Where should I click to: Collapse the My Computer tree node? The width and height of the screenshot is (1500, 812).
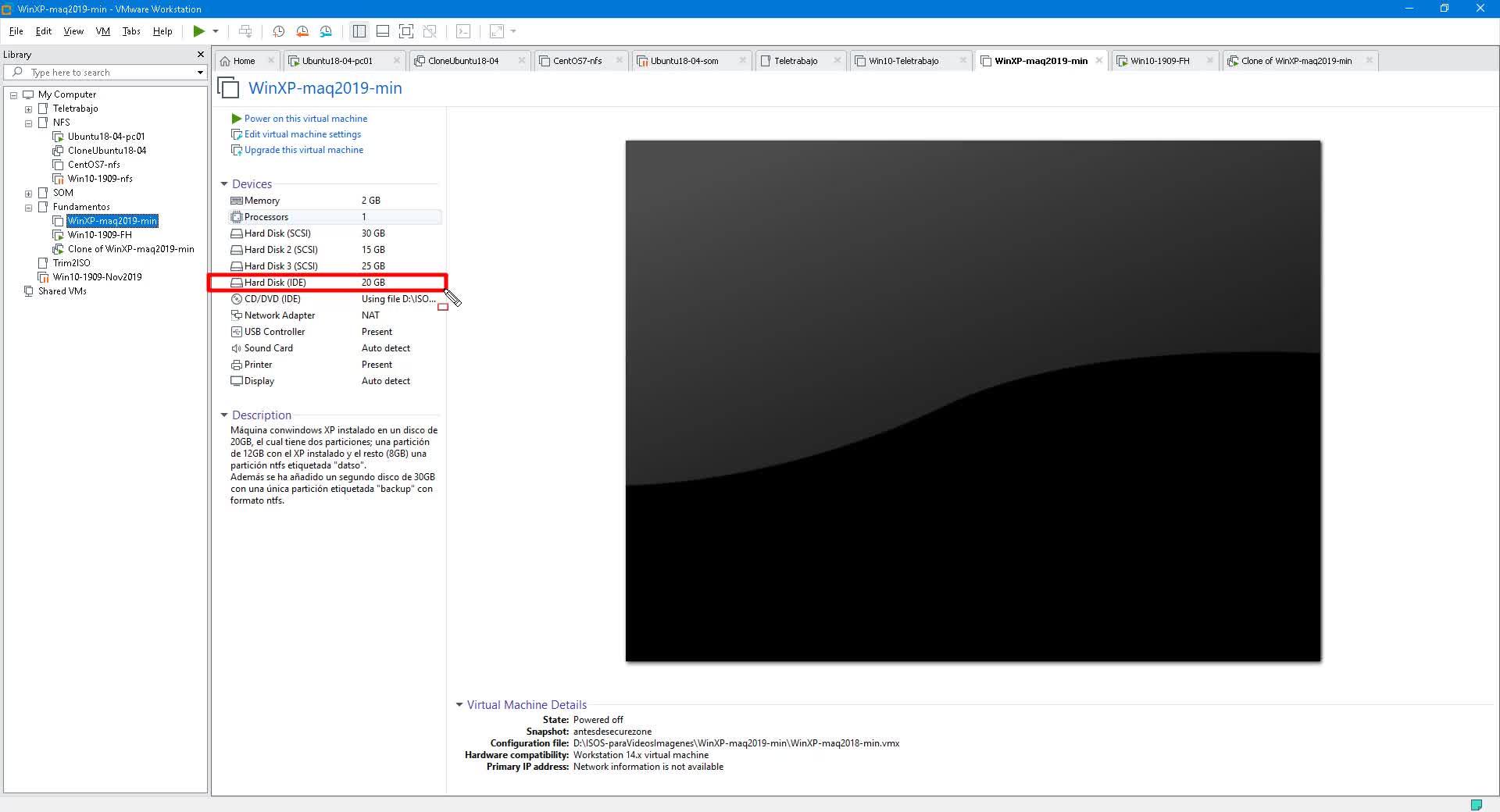click(13, 95)
